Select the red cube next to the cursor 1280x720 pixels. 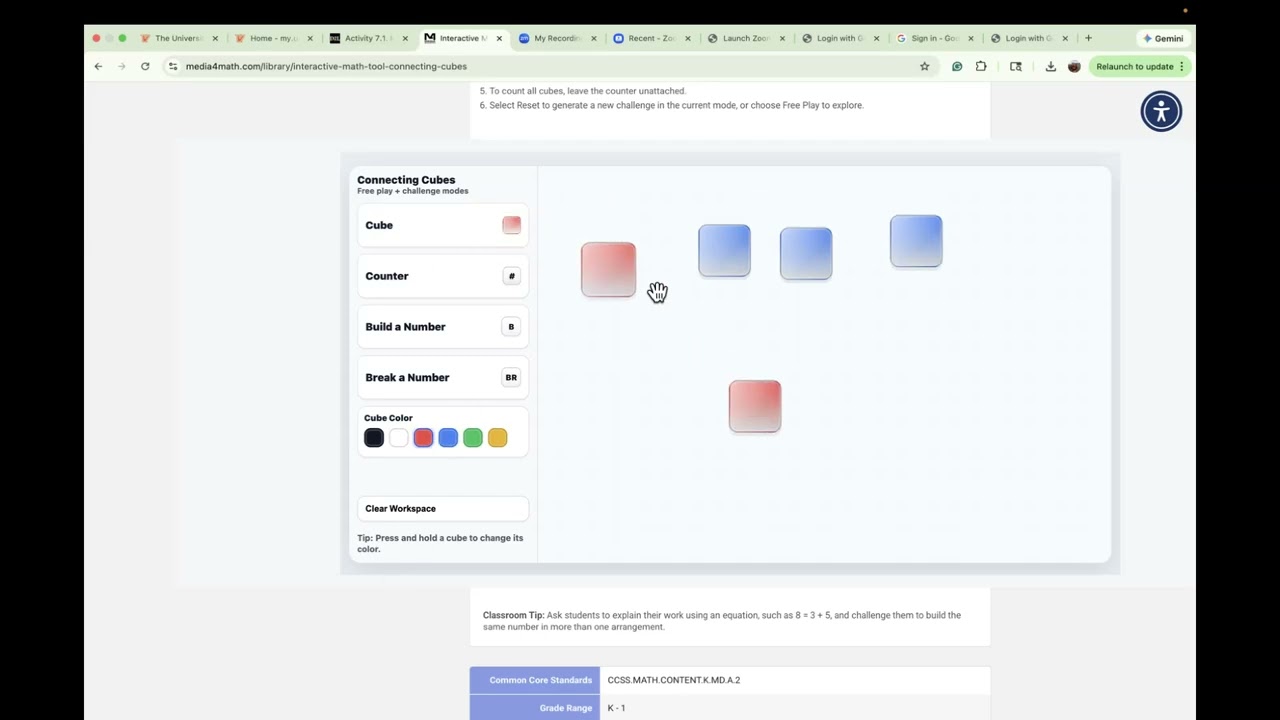[x=608, y=269]
